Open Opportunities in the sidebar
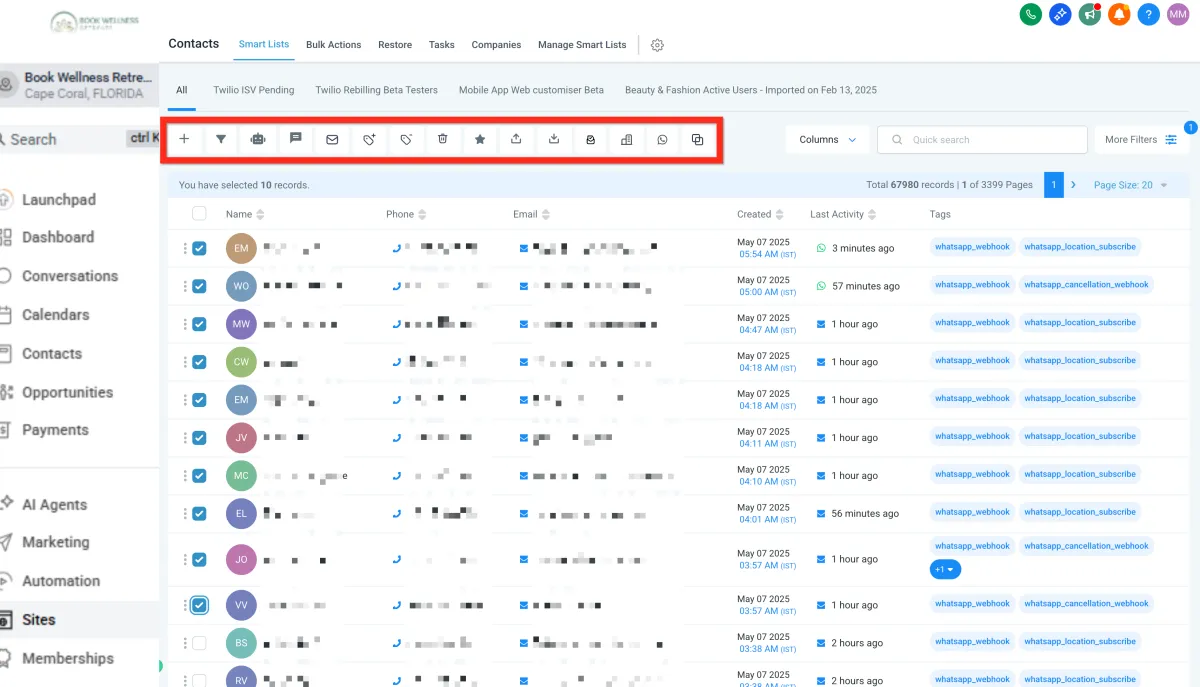The height and width of the screenshot is (687, 1200). pos(68,392)
